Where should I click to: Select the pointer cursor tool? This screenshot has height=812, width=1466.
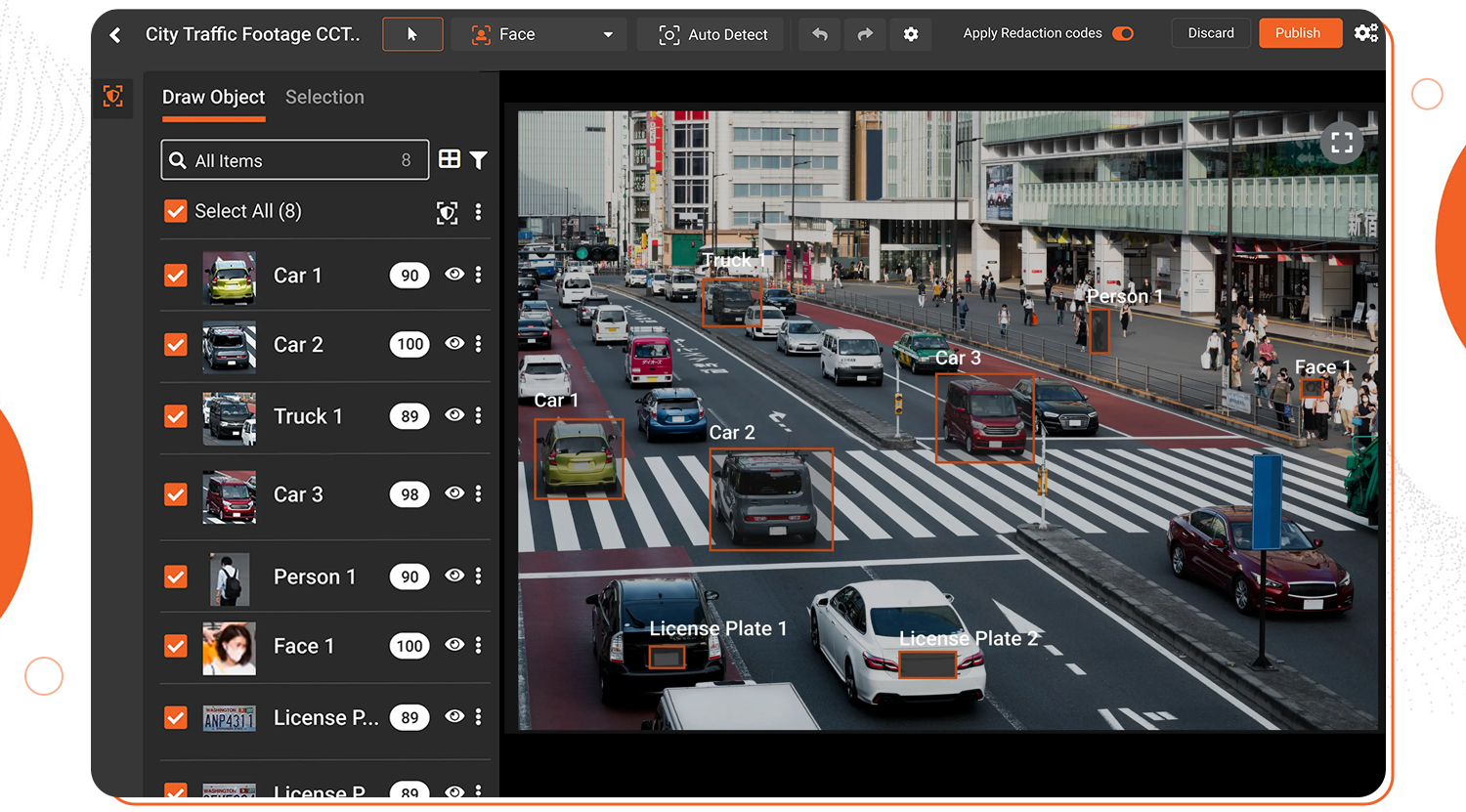point(412,34)
